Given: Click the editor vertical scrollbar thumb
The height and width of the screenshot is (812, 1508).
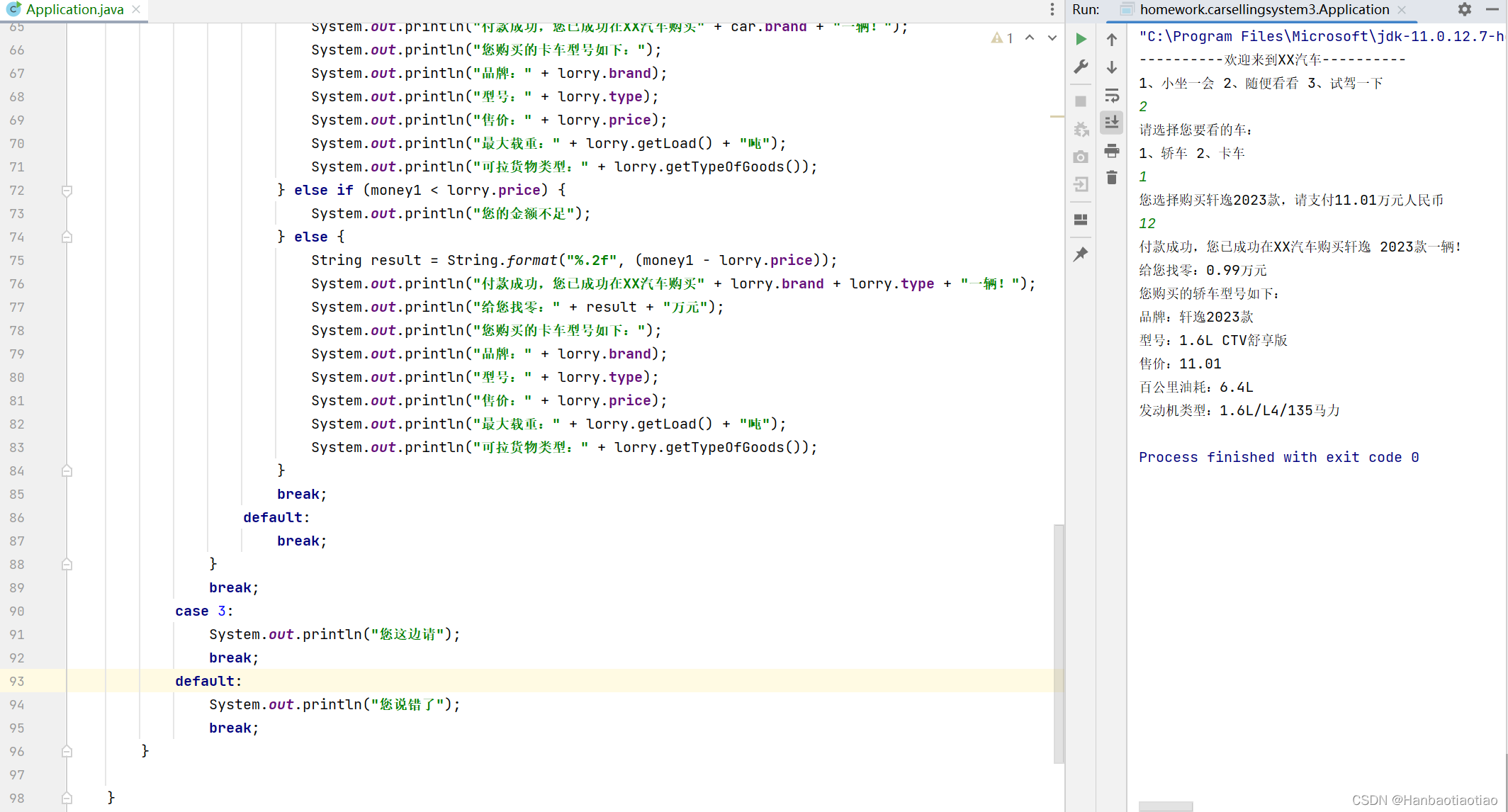Looking at the screenshot, I should point(1058,643).
